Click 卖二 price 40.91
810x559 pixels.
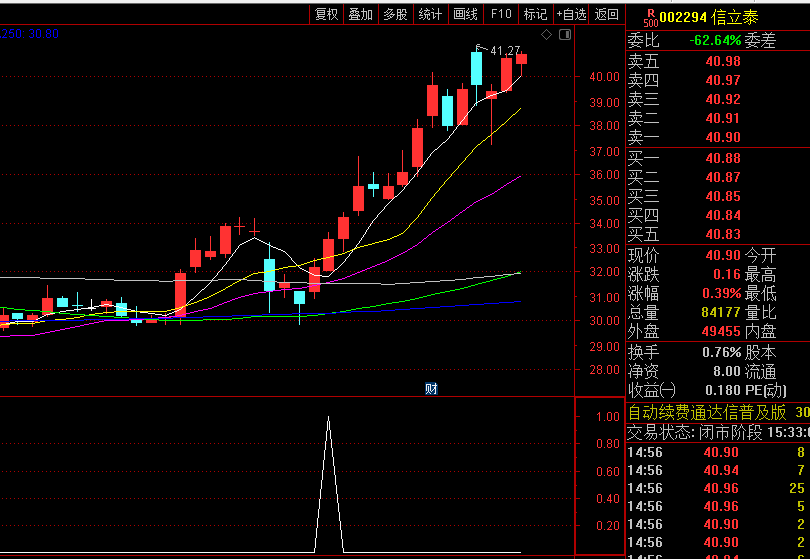[x=723, y=118]
